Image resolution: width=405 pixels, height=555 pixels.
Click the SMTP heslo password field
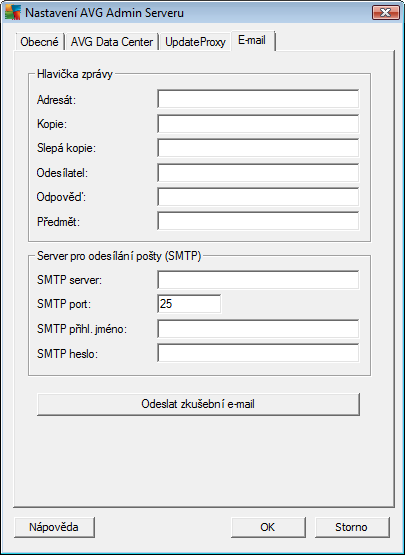(258, 353)
